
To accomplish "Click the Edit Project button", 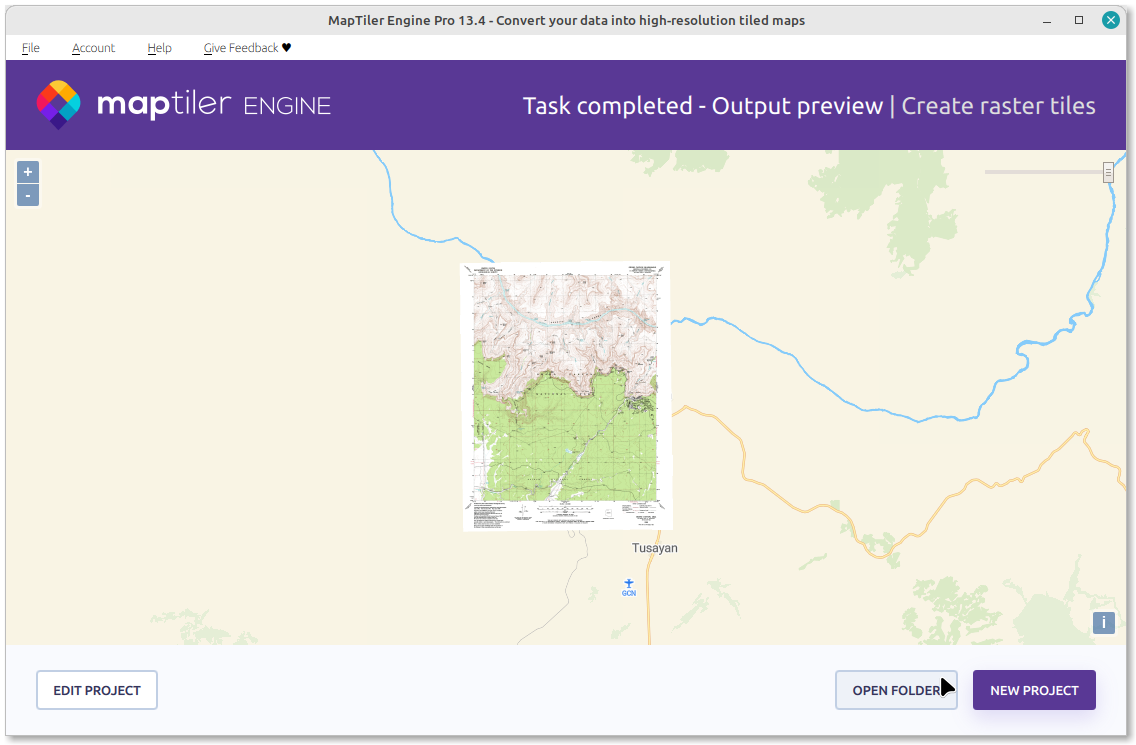I will [97, 690].
